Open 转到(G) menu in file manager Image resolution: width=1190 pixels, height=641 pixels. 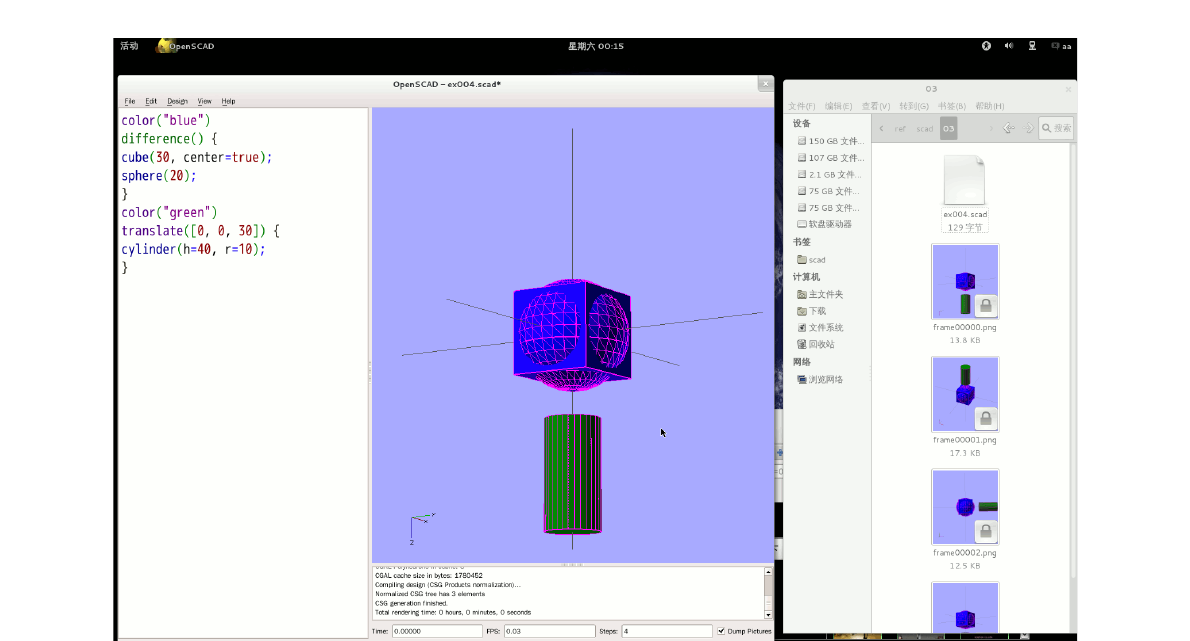click(914, 106)
